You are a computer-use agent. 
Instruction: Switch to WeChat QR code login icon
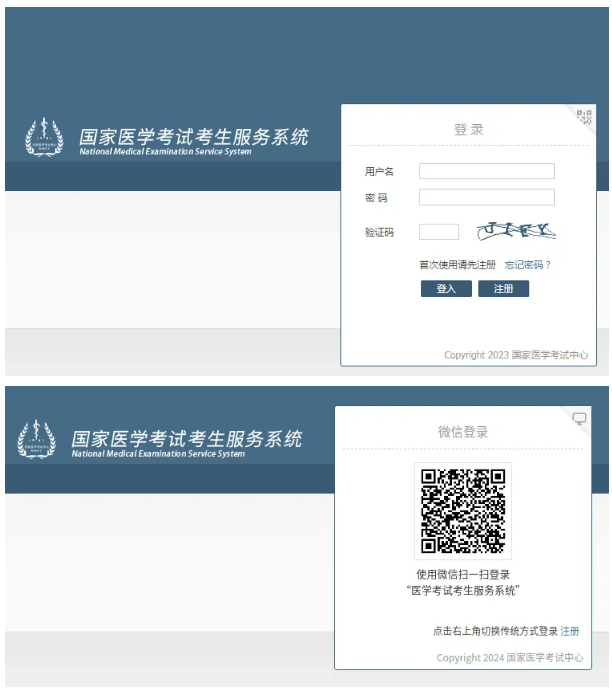(584, 117)
